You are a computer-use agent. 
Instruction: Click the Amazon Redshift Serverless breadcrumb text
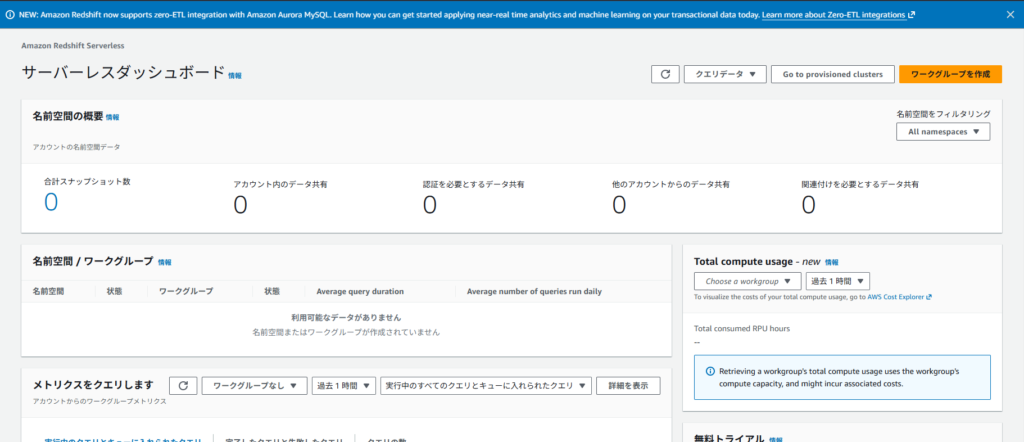tap(73, 46)
